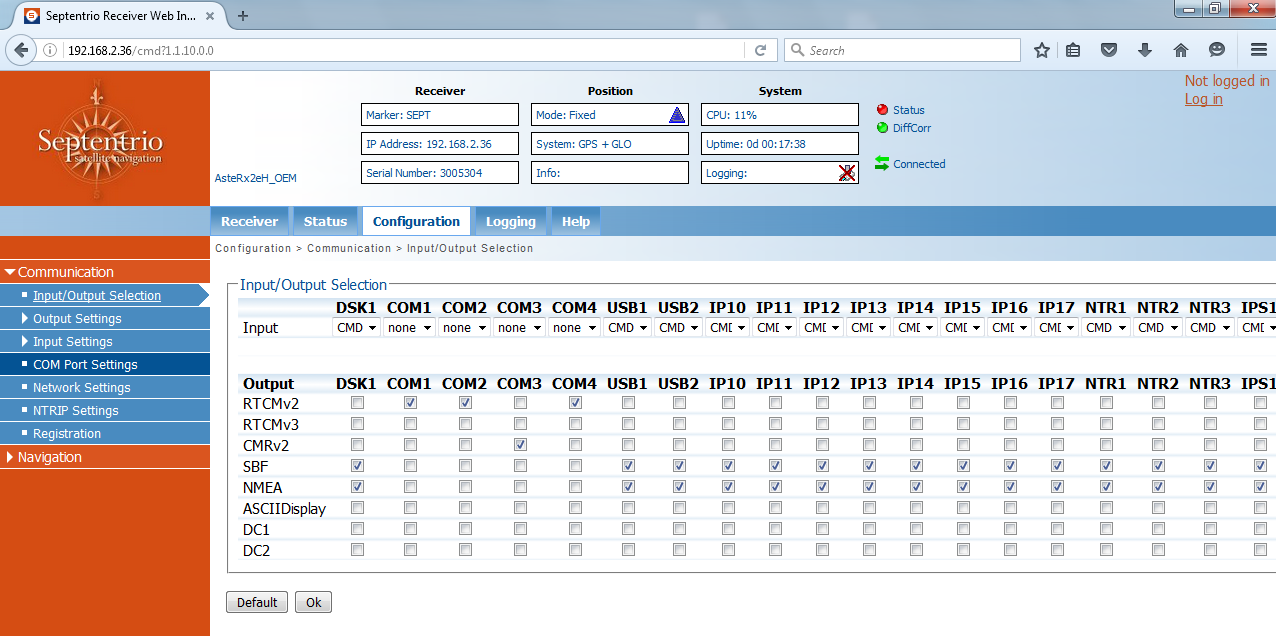
Task: Open the Help tab
Action: [x=575, y=221]
